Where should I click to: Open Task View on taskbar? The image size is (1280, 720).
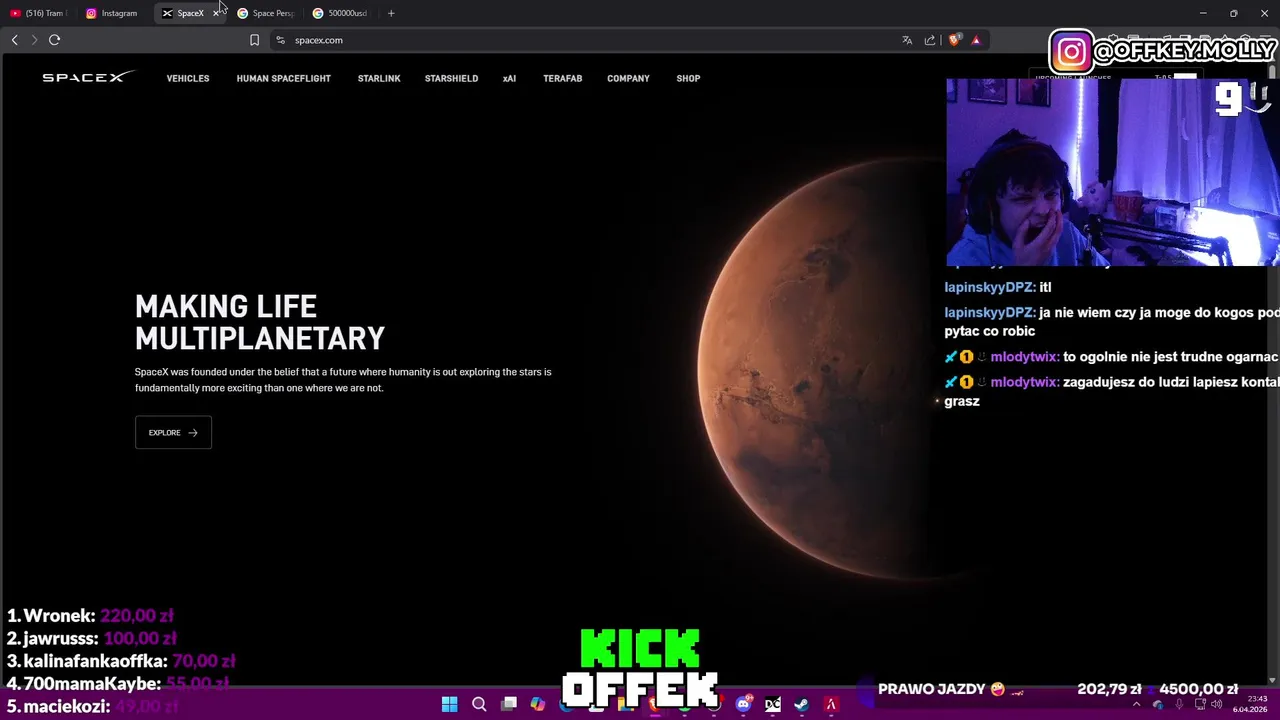point(508,704)
